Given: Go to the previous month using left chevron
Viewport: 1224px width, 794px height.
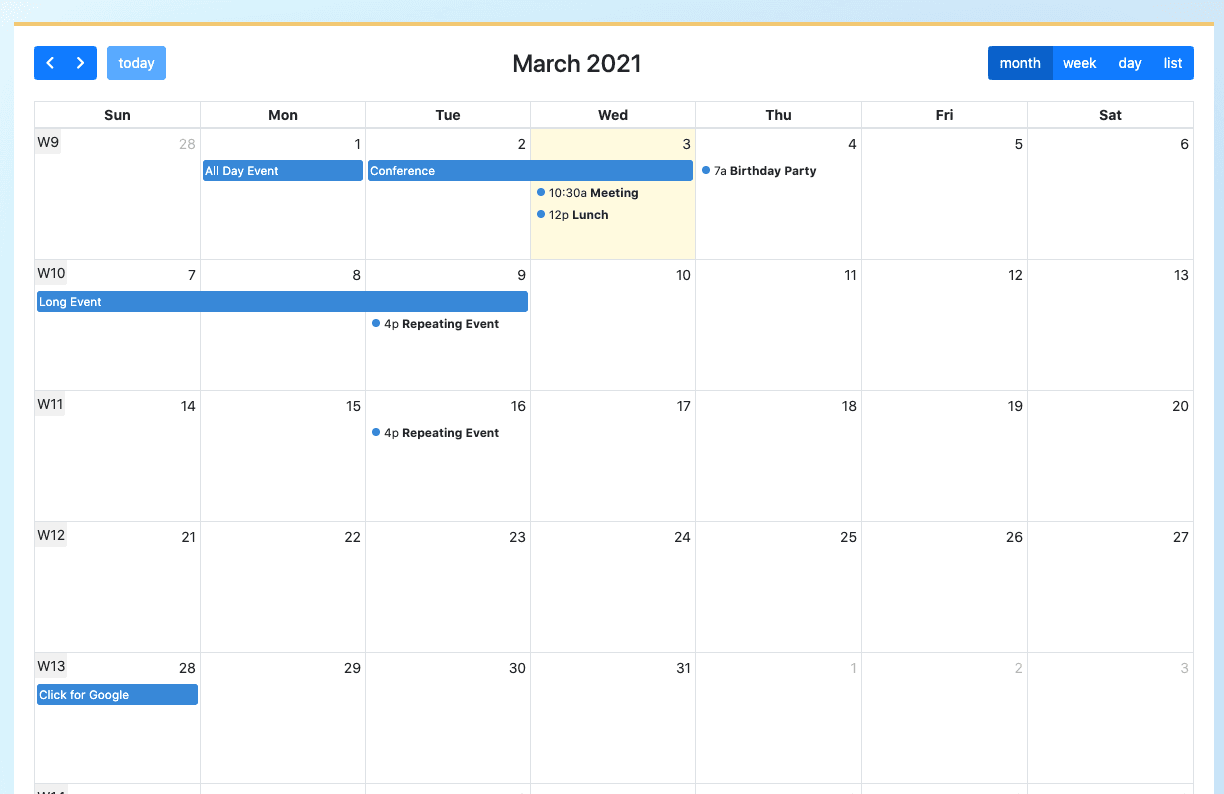Looking at the screenshot, I should [x=50, y=63].
